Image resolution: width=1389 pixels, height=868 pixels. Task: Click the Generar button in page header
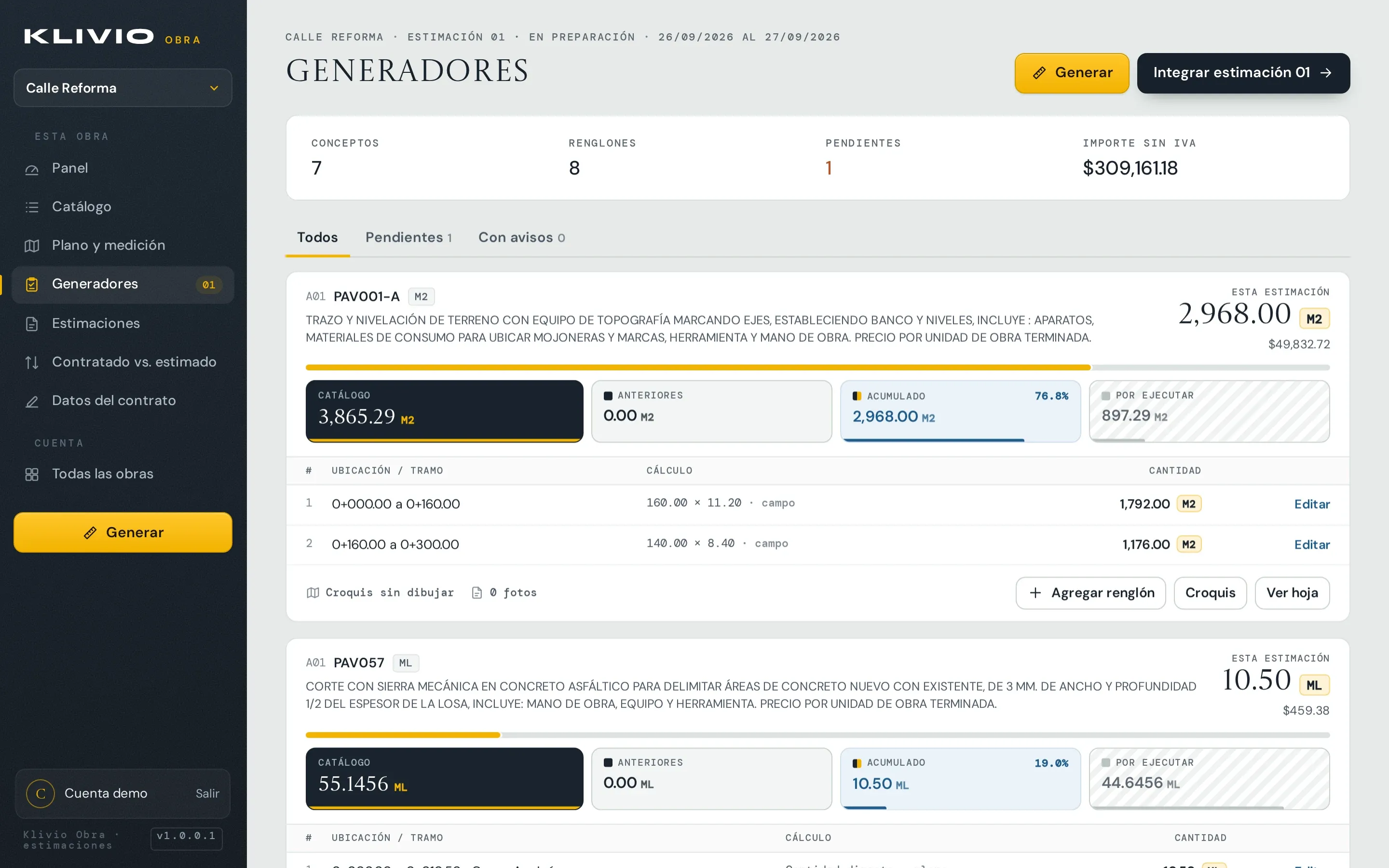[1072, 73]
